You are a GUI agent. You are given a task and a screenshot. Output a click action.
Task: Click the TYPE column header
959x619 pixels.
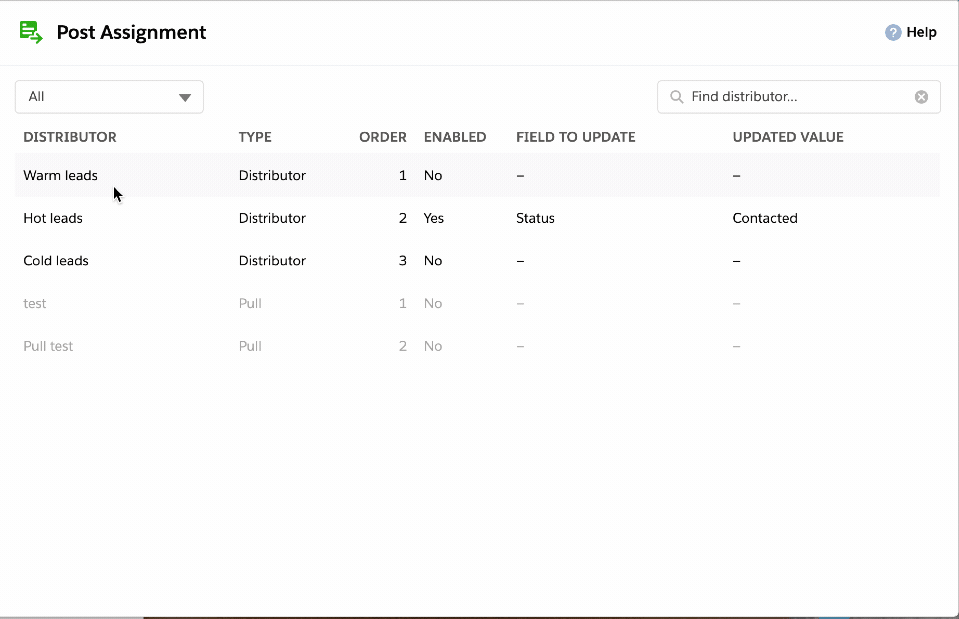tap(255, 137)
